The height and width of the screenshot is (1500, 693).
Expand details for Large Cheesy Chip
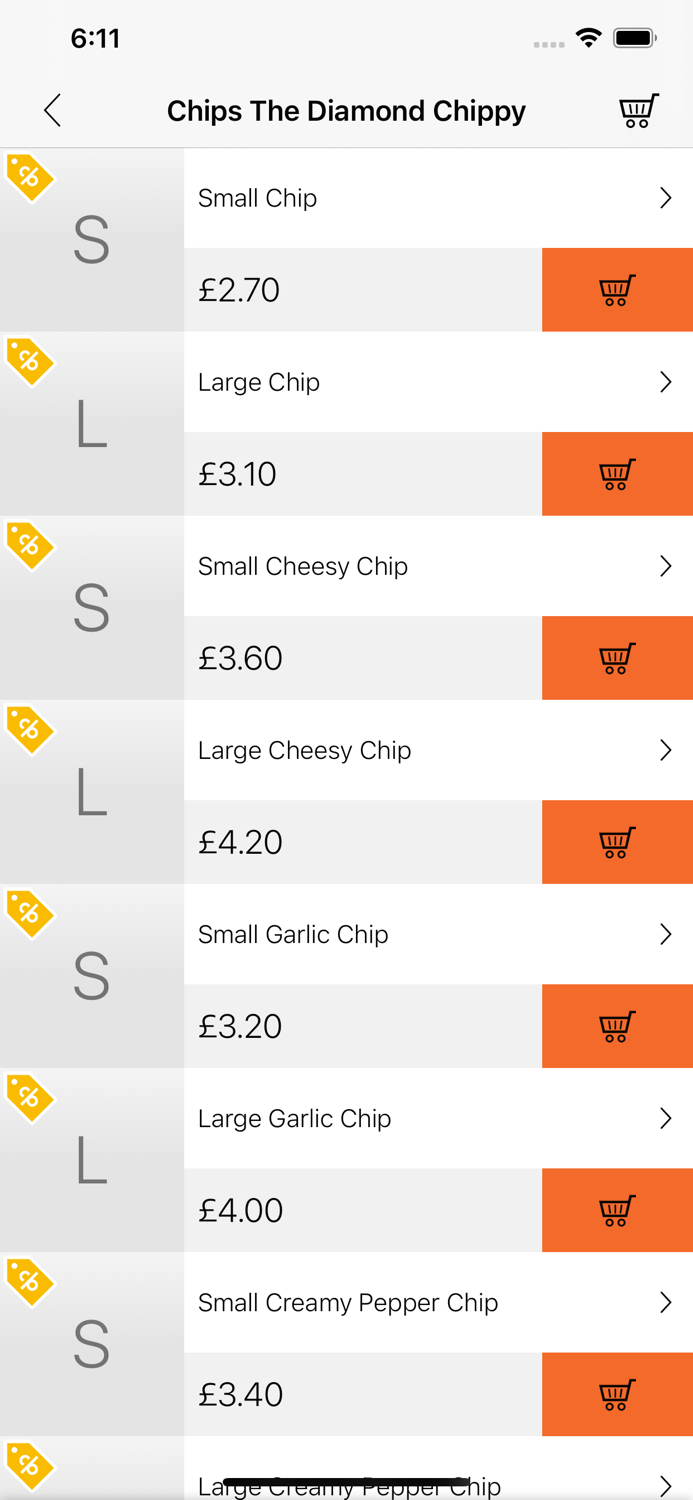click(666, 750)
